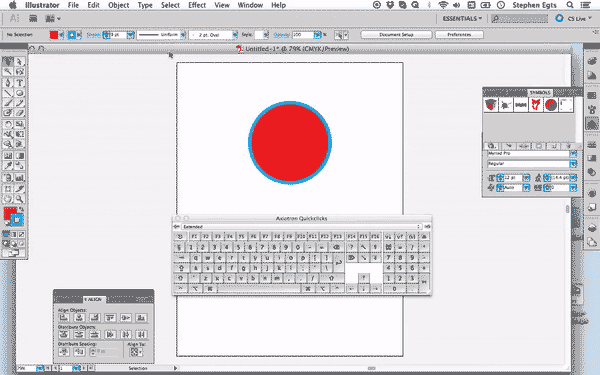Open the Object menu
Viewport: 600px width, 375px height.
tap(119, 5)
